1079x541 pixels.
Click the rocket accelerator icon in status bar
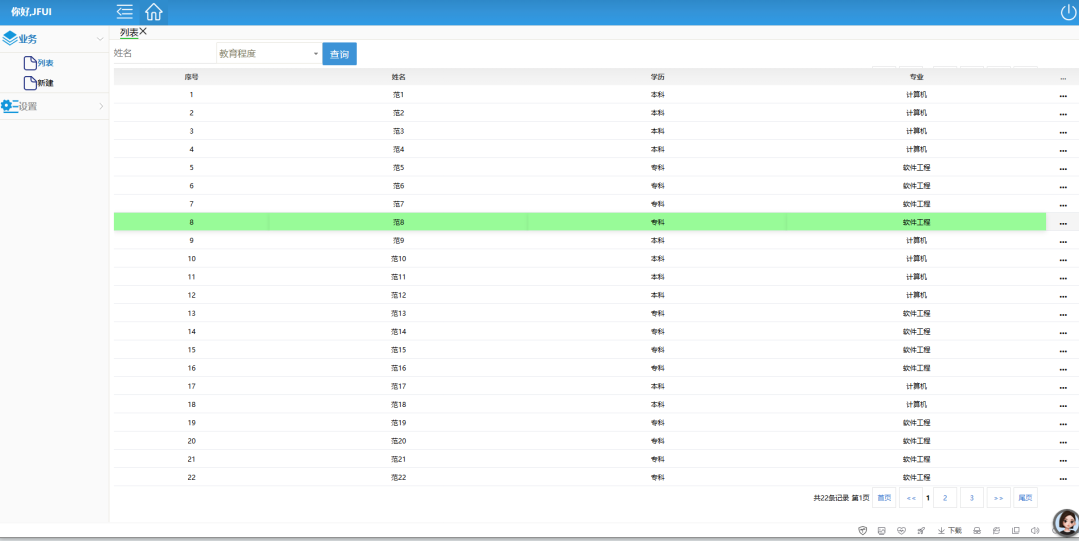(x=921, y=530)
